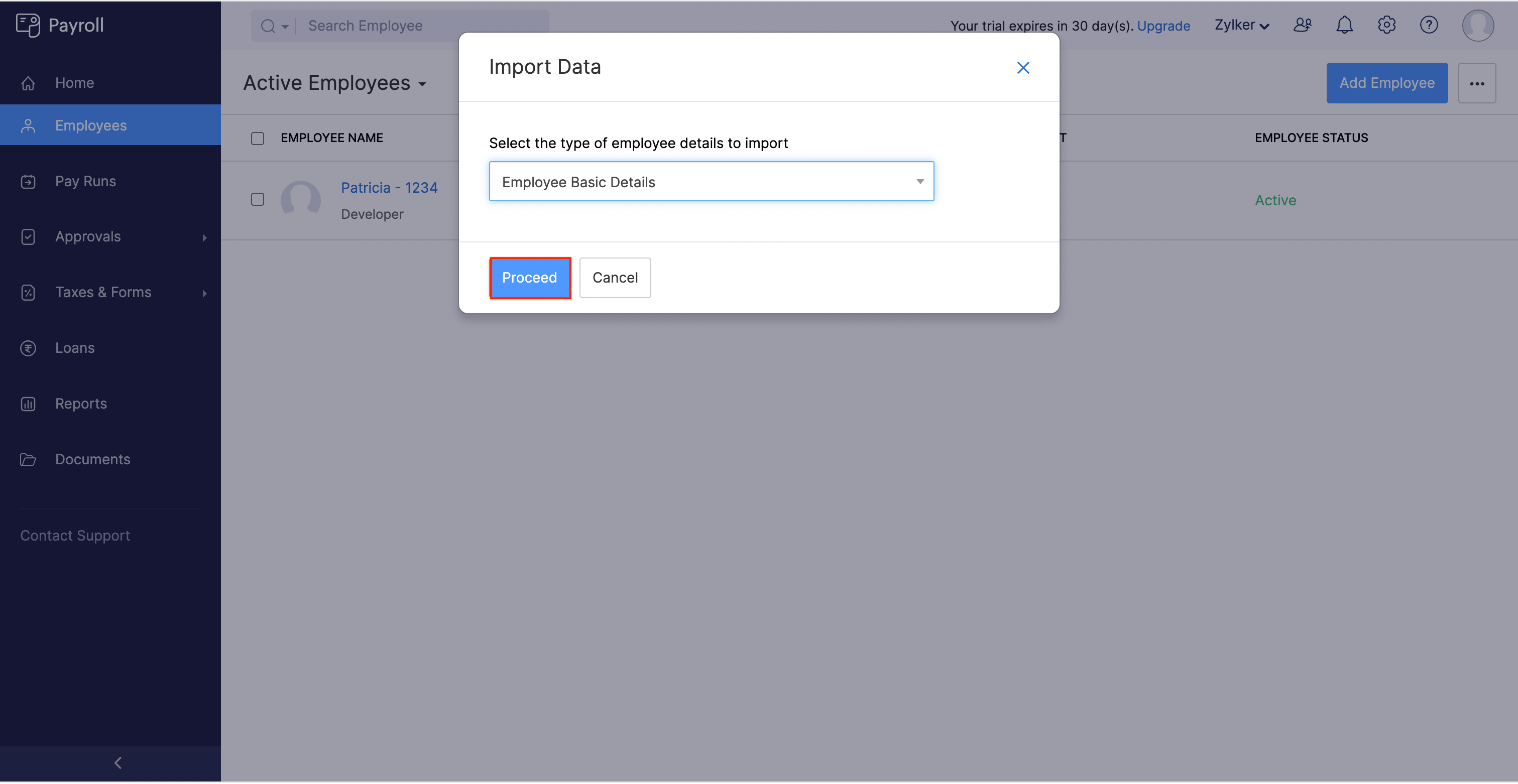Click the Upgrade link

pos(1164,25)
